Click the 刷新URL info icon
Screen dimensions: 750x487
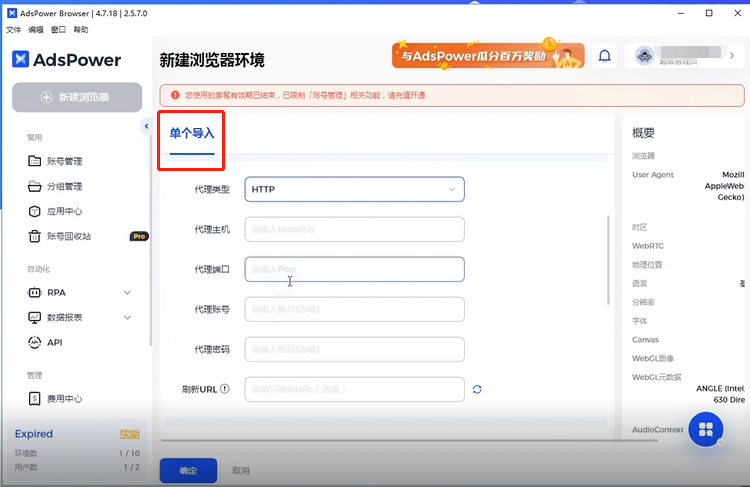(x=225, y=389)
